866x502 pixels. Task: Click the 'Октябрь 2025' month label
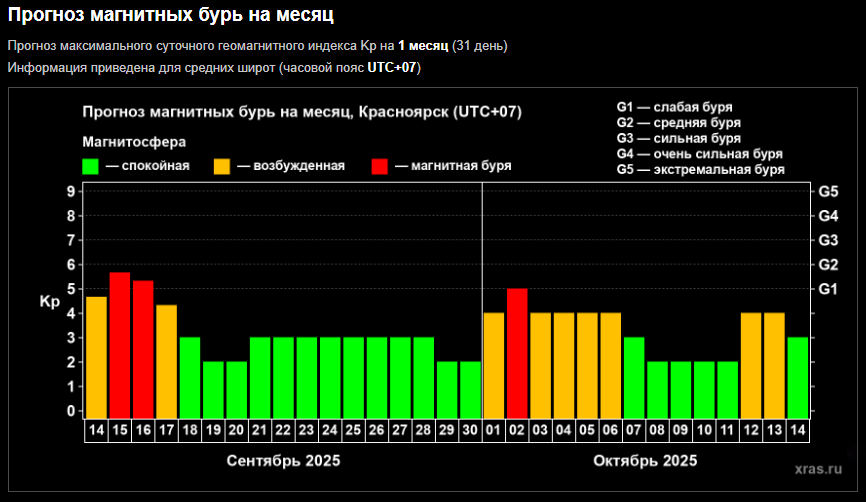point(645,461)
